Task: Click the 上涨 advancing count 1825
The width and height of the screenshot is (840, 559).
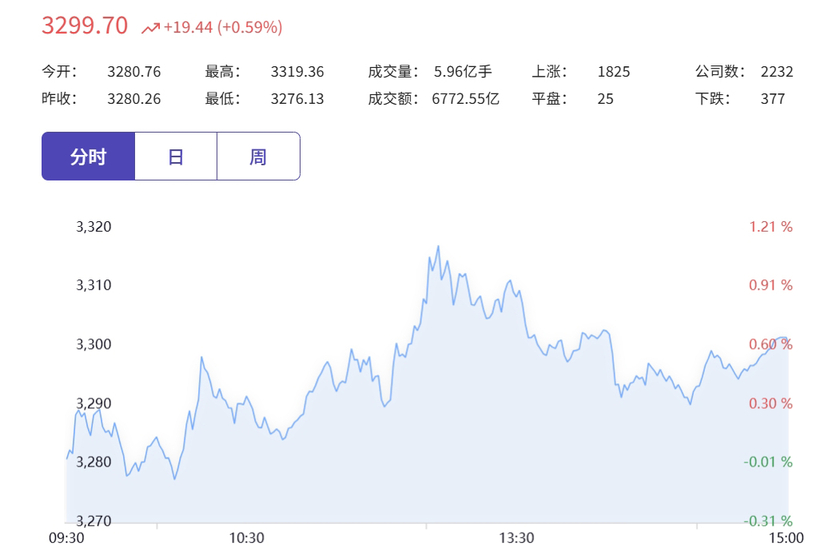Action: [x=614, y=71]
